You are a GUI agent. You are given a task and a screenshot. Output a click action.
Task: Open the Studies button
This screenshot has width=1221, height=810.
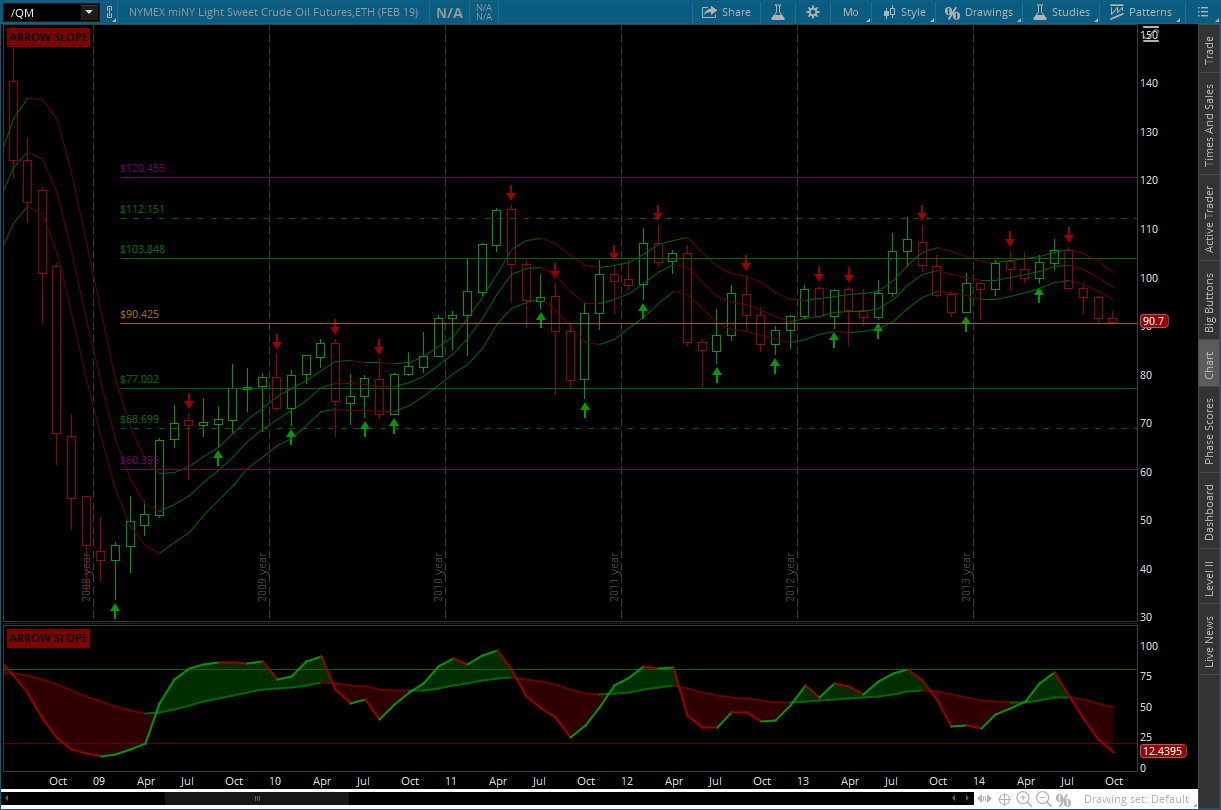click(1060, 12)
